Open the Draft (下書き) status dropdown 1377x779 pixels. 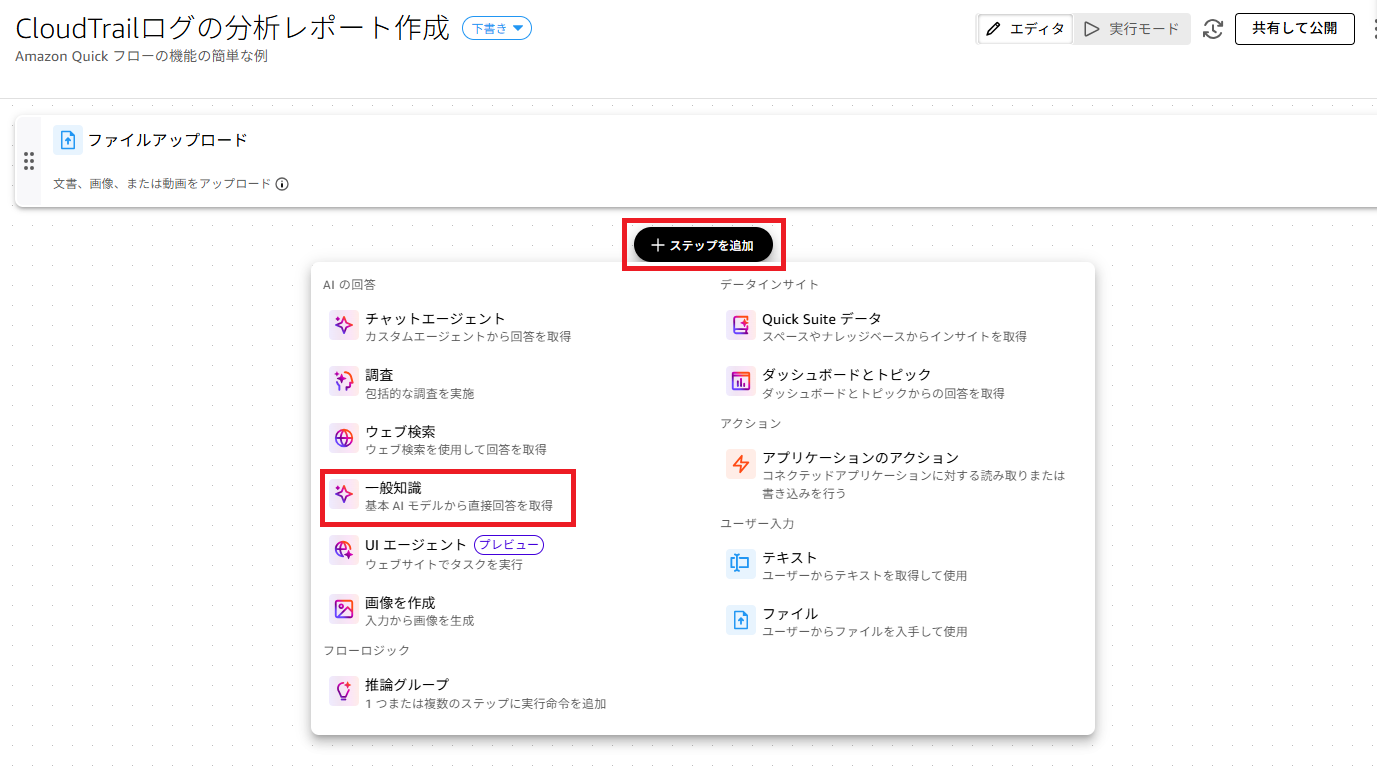coord(497,29)
